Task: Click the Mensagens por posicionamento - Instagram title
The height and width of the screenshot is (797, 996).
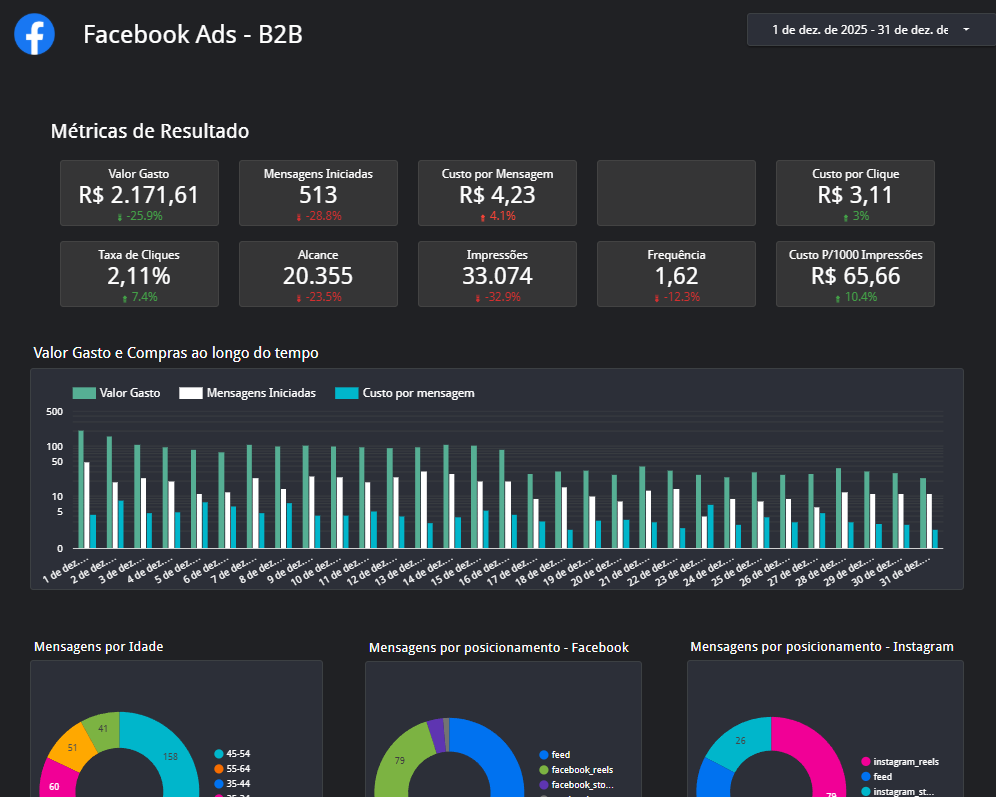Action: 822,646
